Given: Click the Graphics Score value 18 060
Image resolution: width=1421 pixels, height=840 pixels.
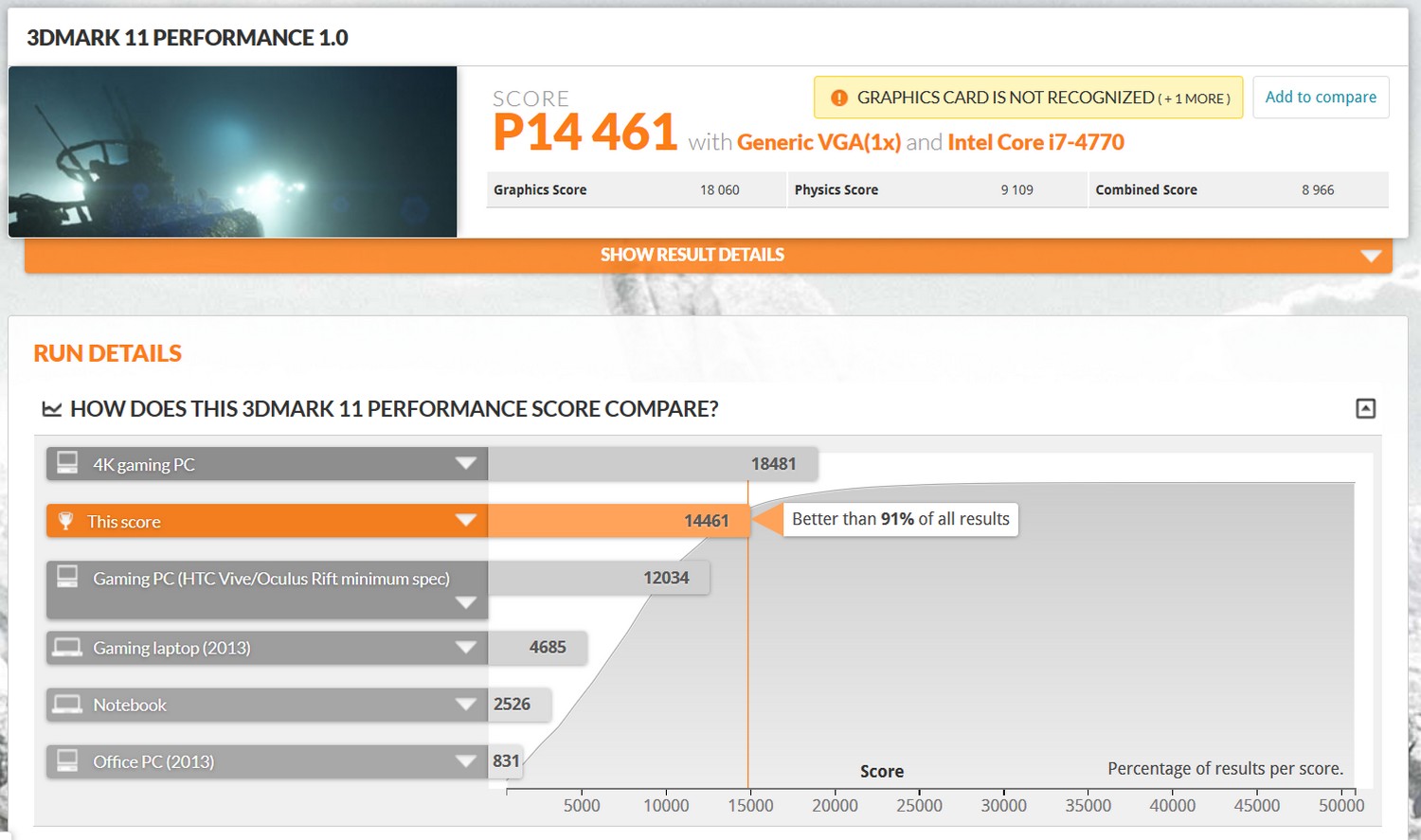Looking at the screenshot, I should tap(720, 189).
